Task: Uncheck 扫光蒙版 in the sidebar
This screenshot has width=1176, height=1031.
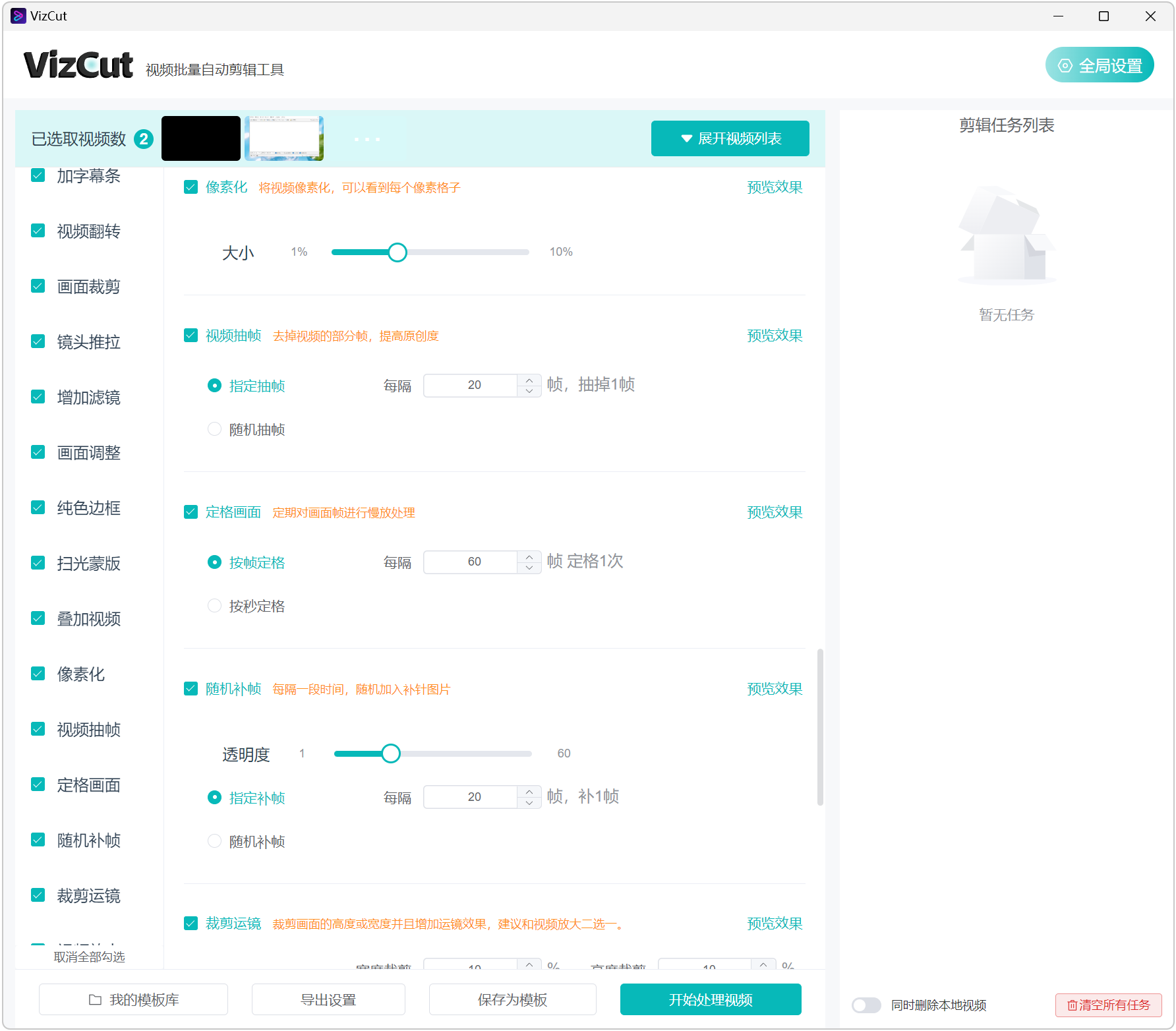Action: [x=38, y=563]
